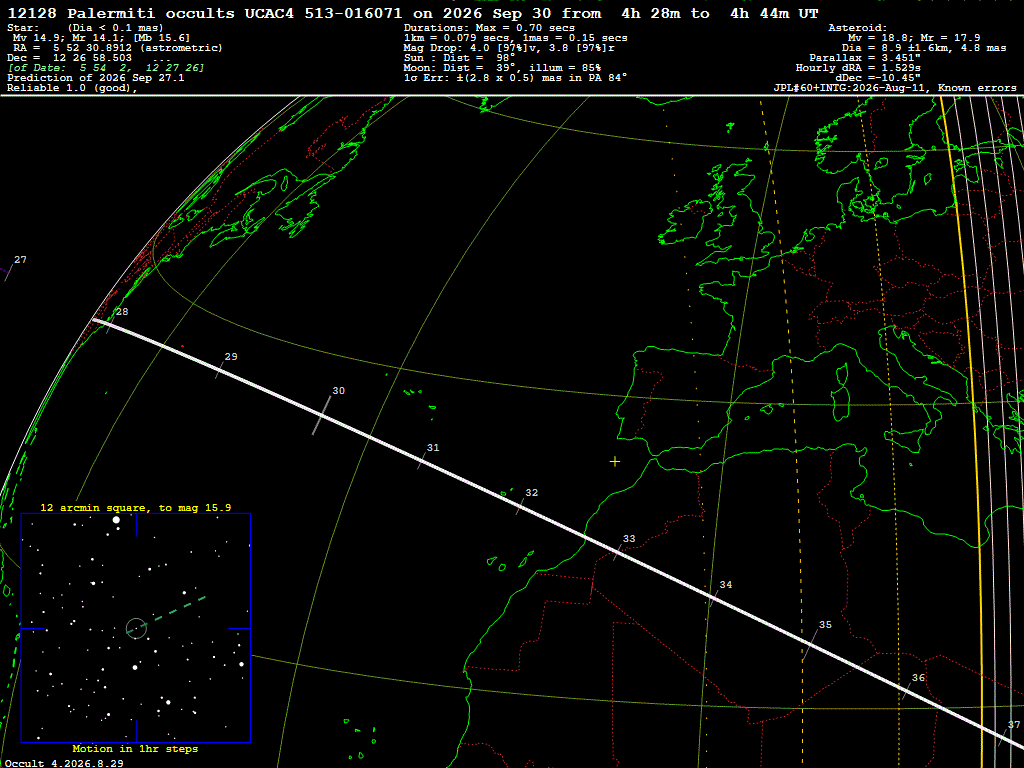The image size is (1024, 768).
Task: Click the green 'of Date' coordinates line
Action: (x=106, y=68)
